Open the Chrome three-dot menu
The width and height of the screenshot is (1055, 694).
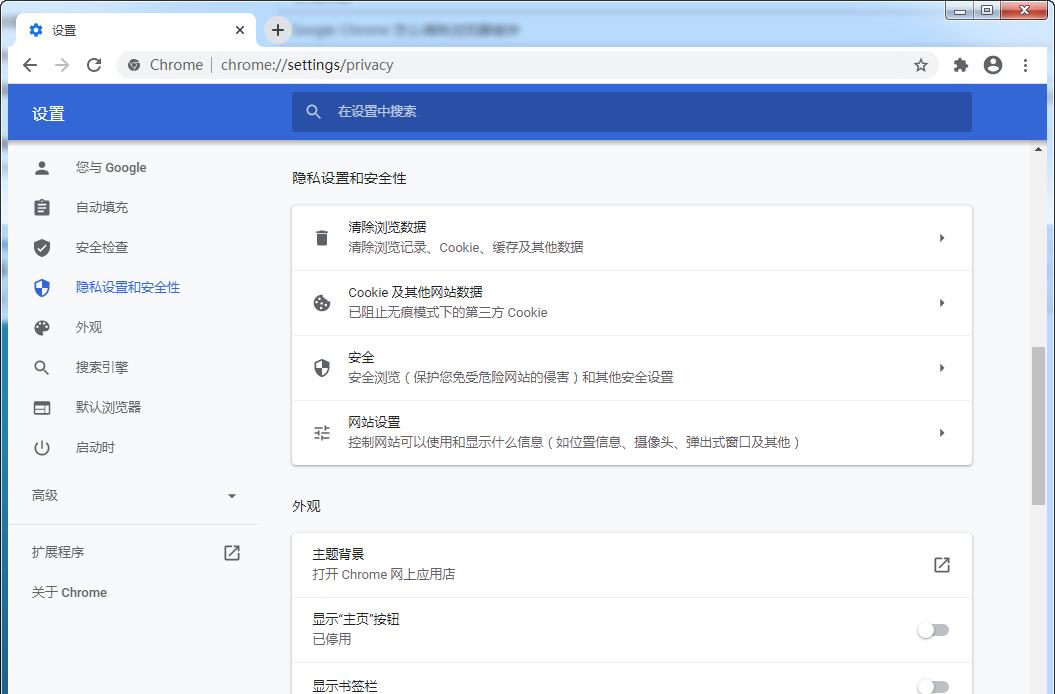1025,65
